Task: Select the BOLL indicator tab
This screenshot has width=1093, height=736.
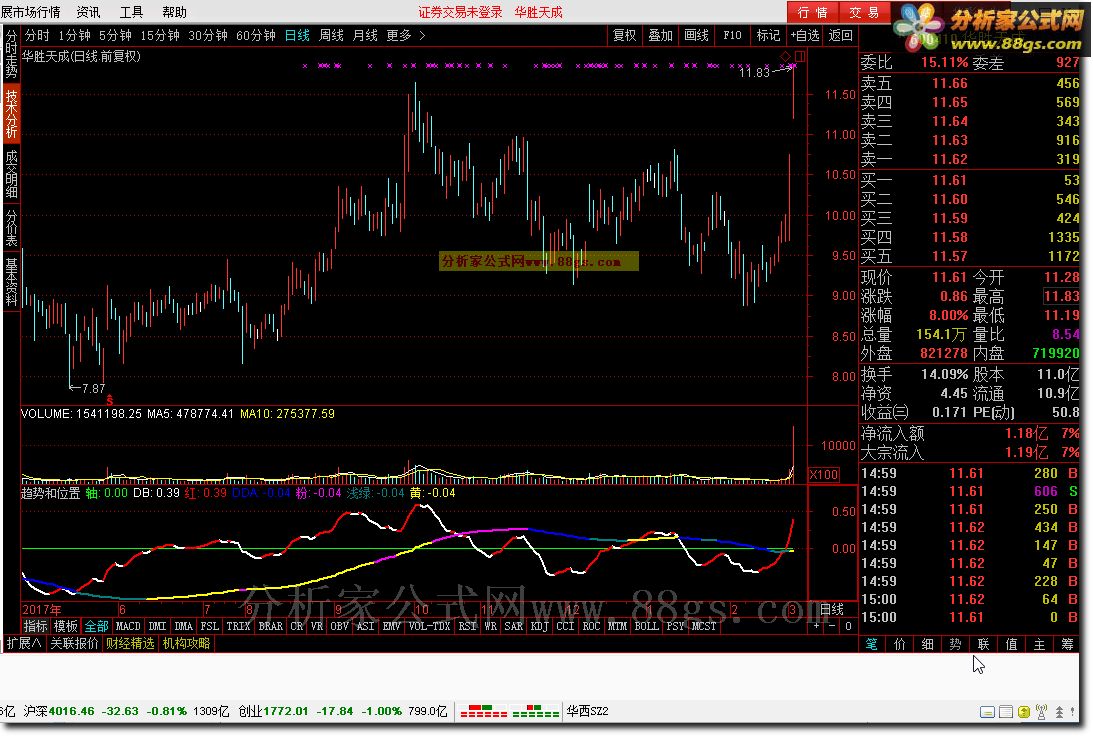Action: tap(646, 626)
